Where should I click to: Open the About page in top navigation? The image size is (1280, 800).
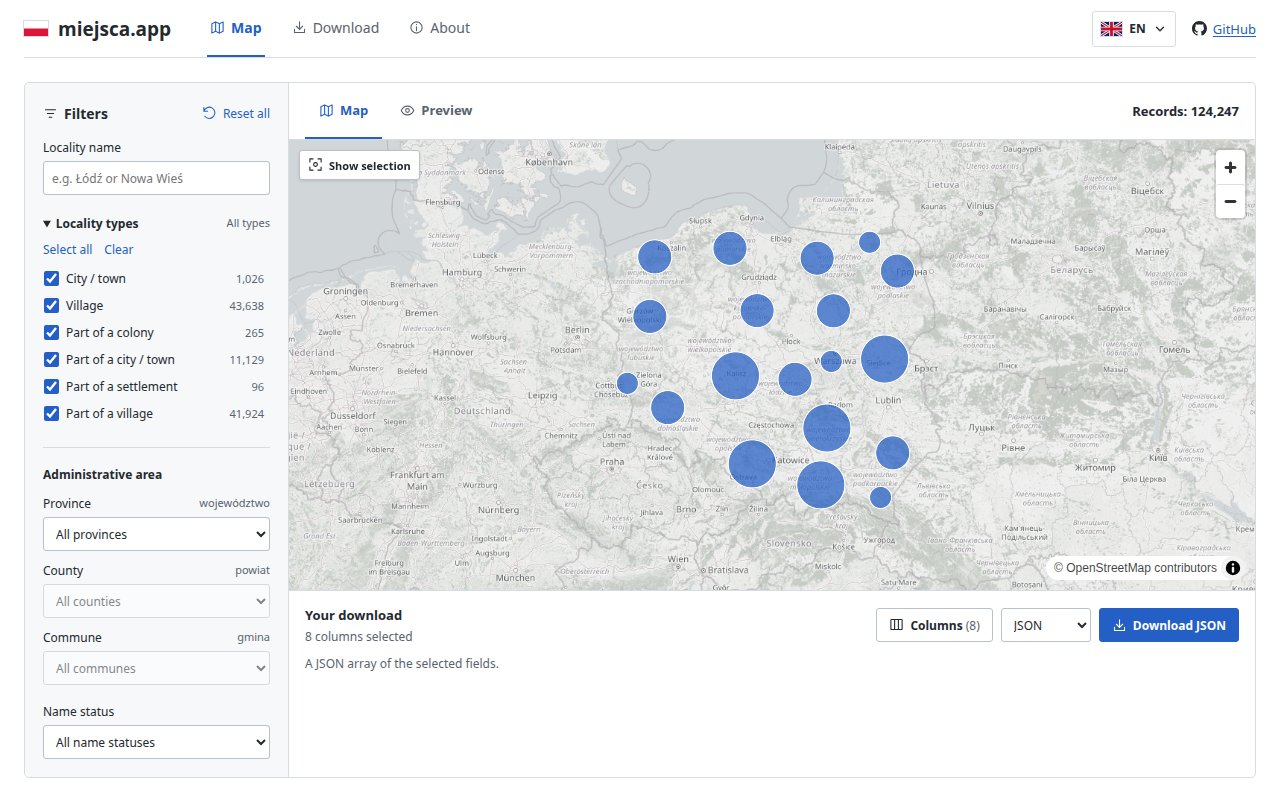click(440, 28)
